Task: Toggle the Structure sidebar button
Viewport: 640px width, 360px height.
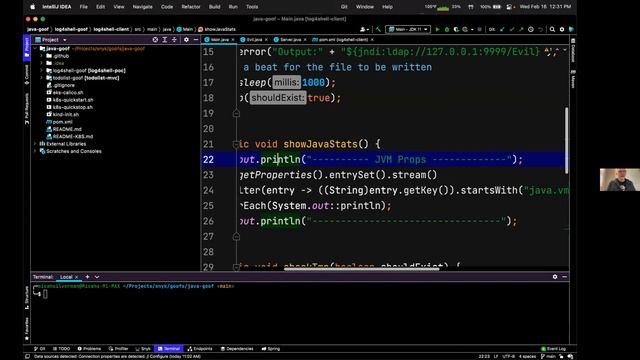Action: coord(27,298)
